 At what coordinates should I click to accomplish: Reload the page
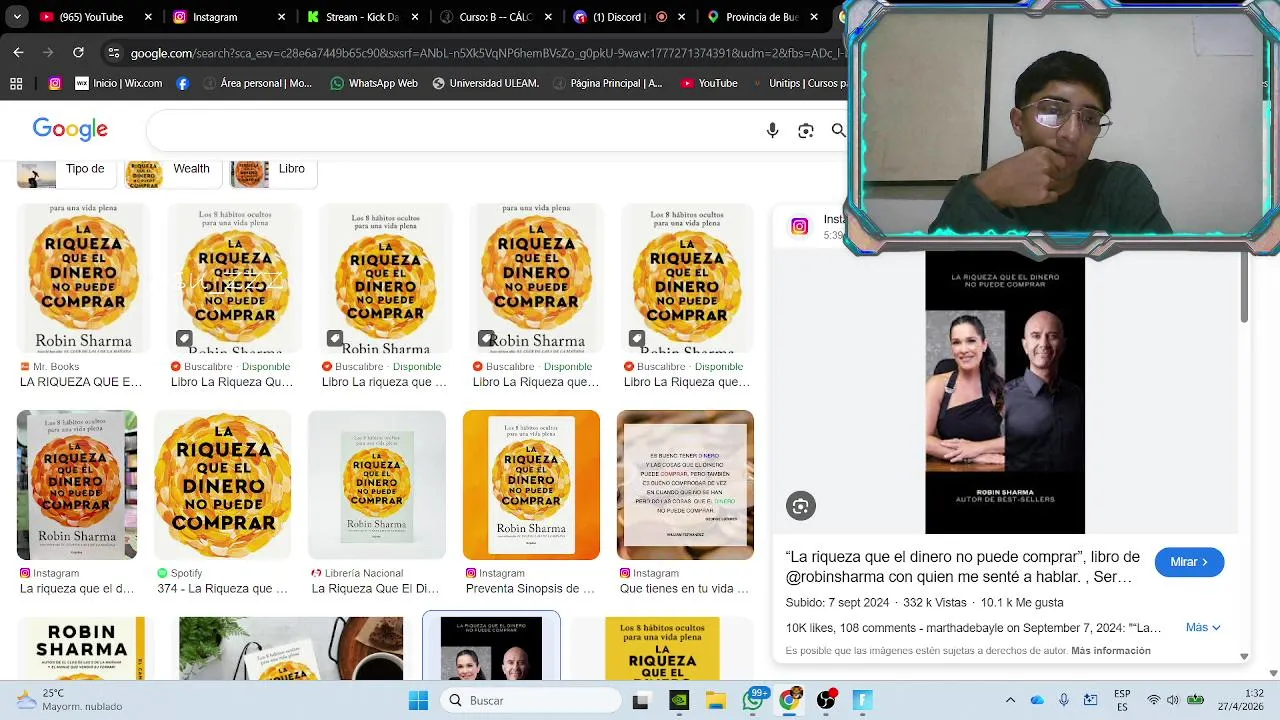78,53
